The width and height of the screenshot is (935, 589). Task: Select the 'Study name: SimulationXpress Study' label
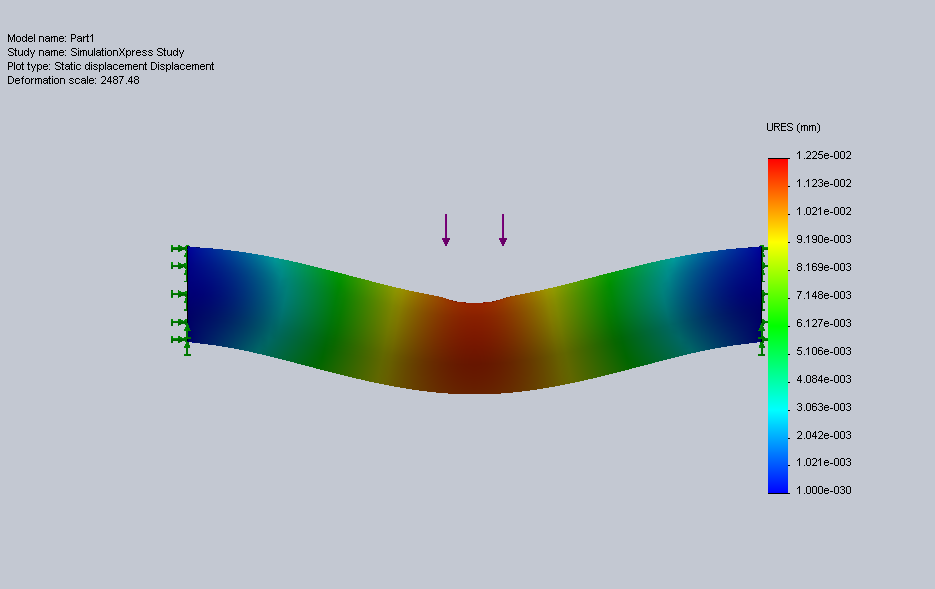pos(96,52)
